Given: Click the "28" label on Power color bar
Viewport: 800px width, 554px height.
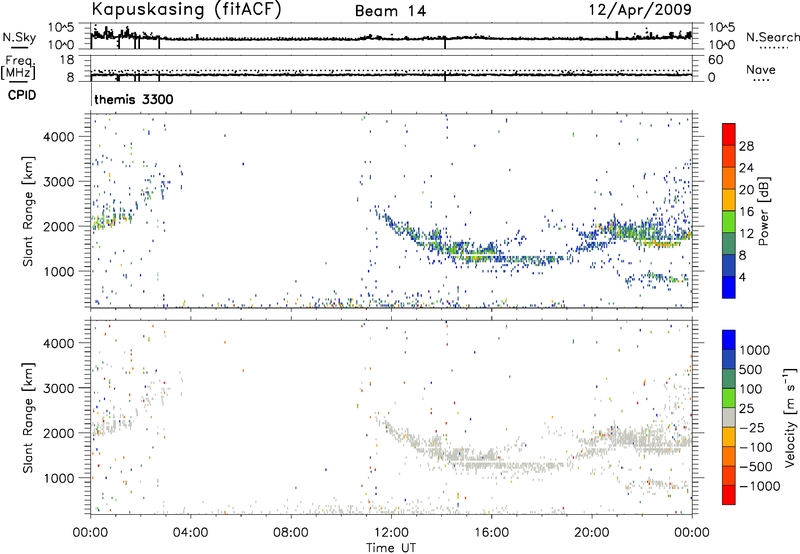Looking at the screenshot, I should point(746,146).
